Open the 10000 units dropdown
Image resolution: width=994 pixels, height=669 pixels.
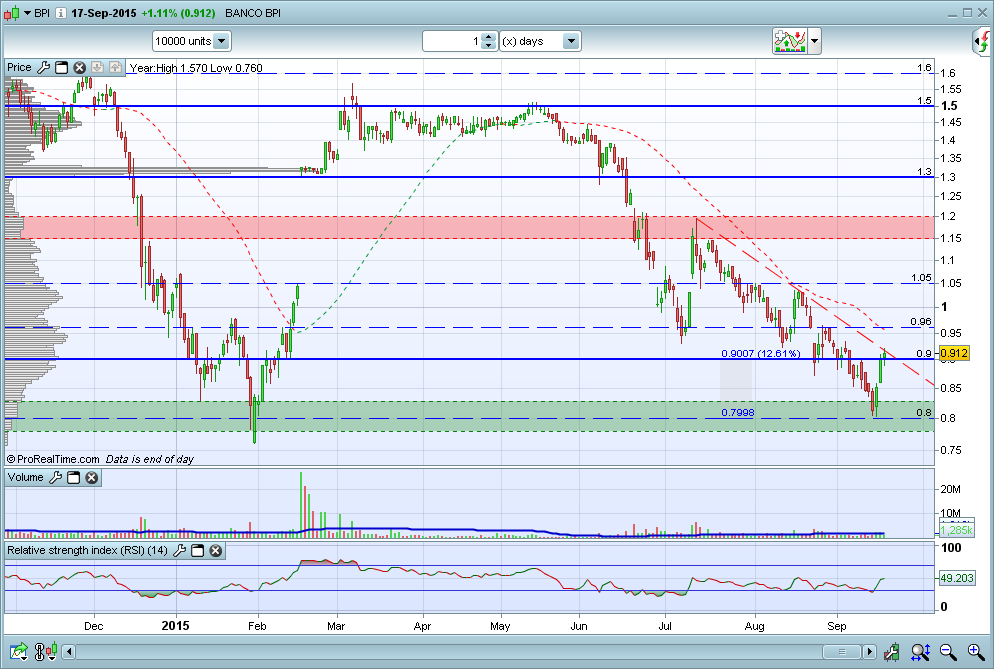coord(192,41)
